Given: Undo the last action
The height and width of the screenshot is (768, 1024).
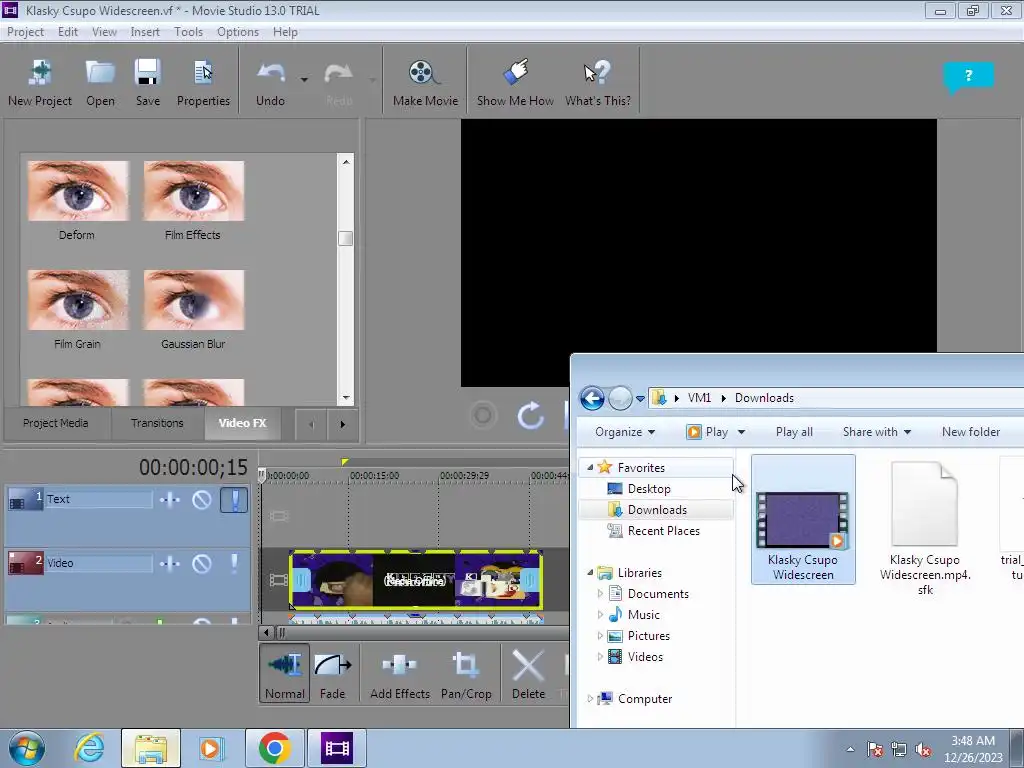Looking at the screenshot, I should pyautogui.click(x=270, y=83).
